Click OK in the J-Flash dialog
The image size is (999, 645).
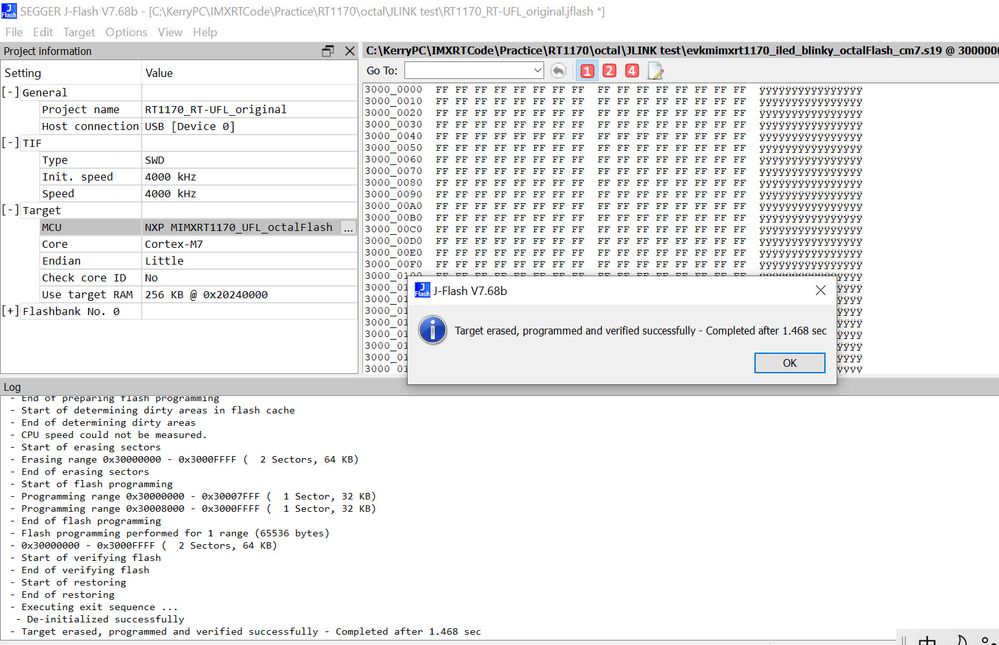789,363
